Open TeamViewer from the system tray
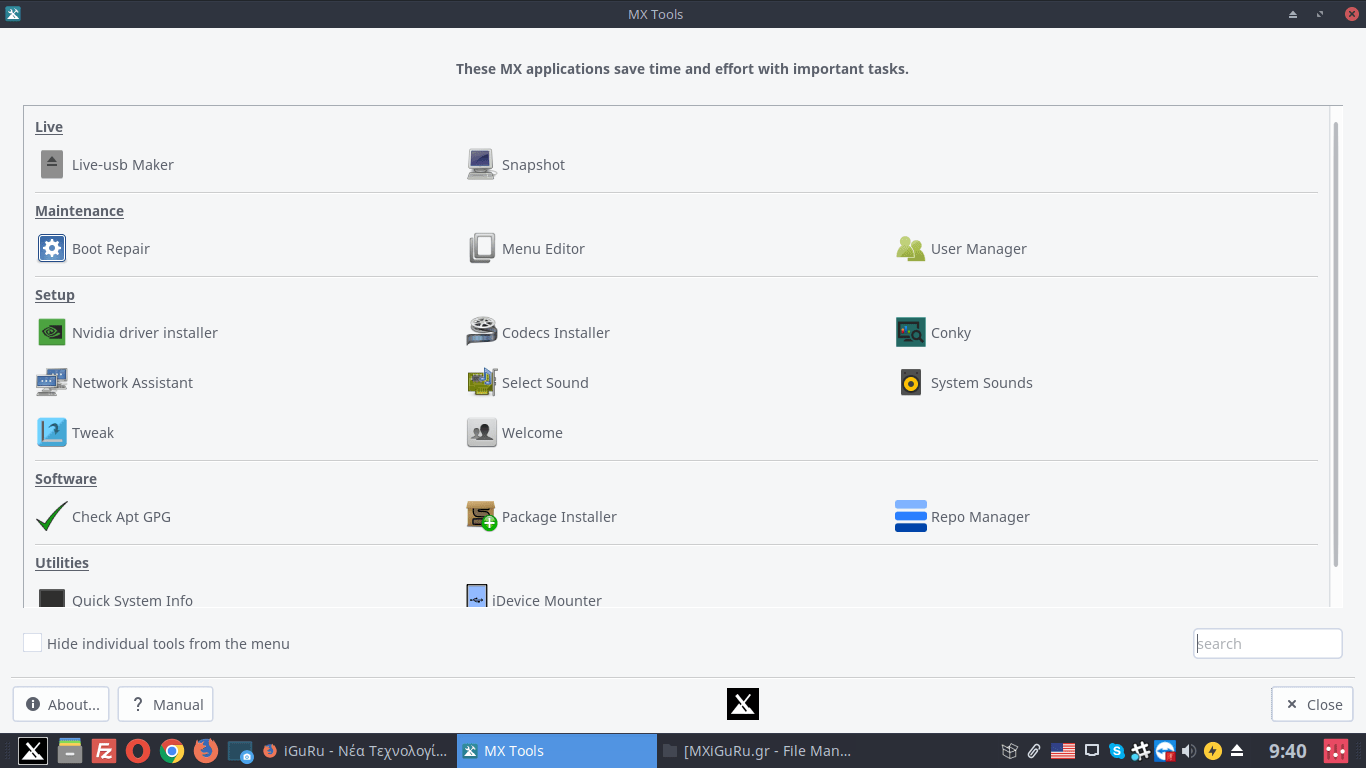The height and width of the screenshot is (768, 1366). [1165, 751]
